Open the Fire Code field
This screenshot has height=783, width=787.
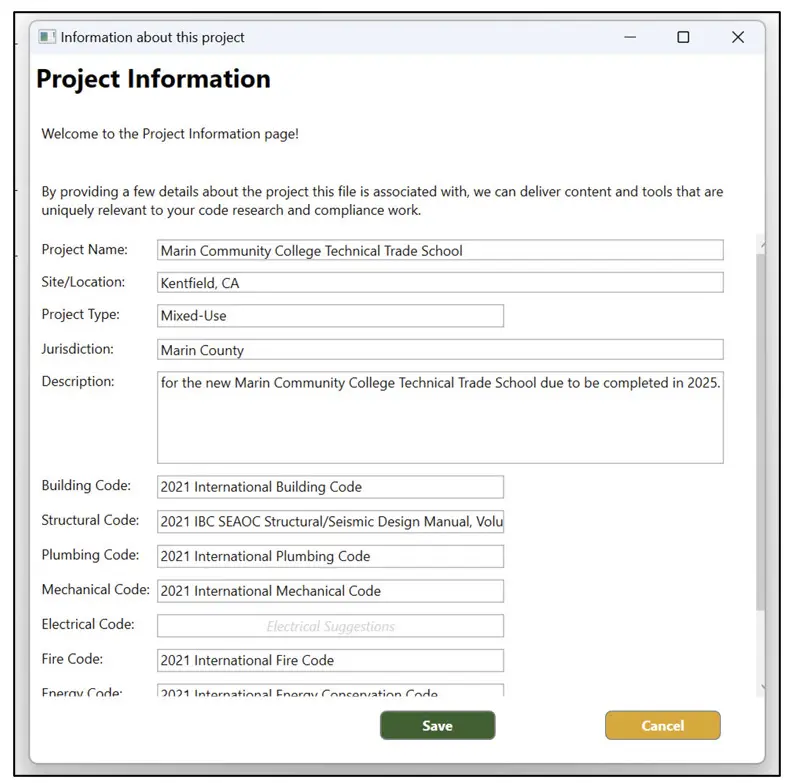pyautogui.click(x=330, y=661)
